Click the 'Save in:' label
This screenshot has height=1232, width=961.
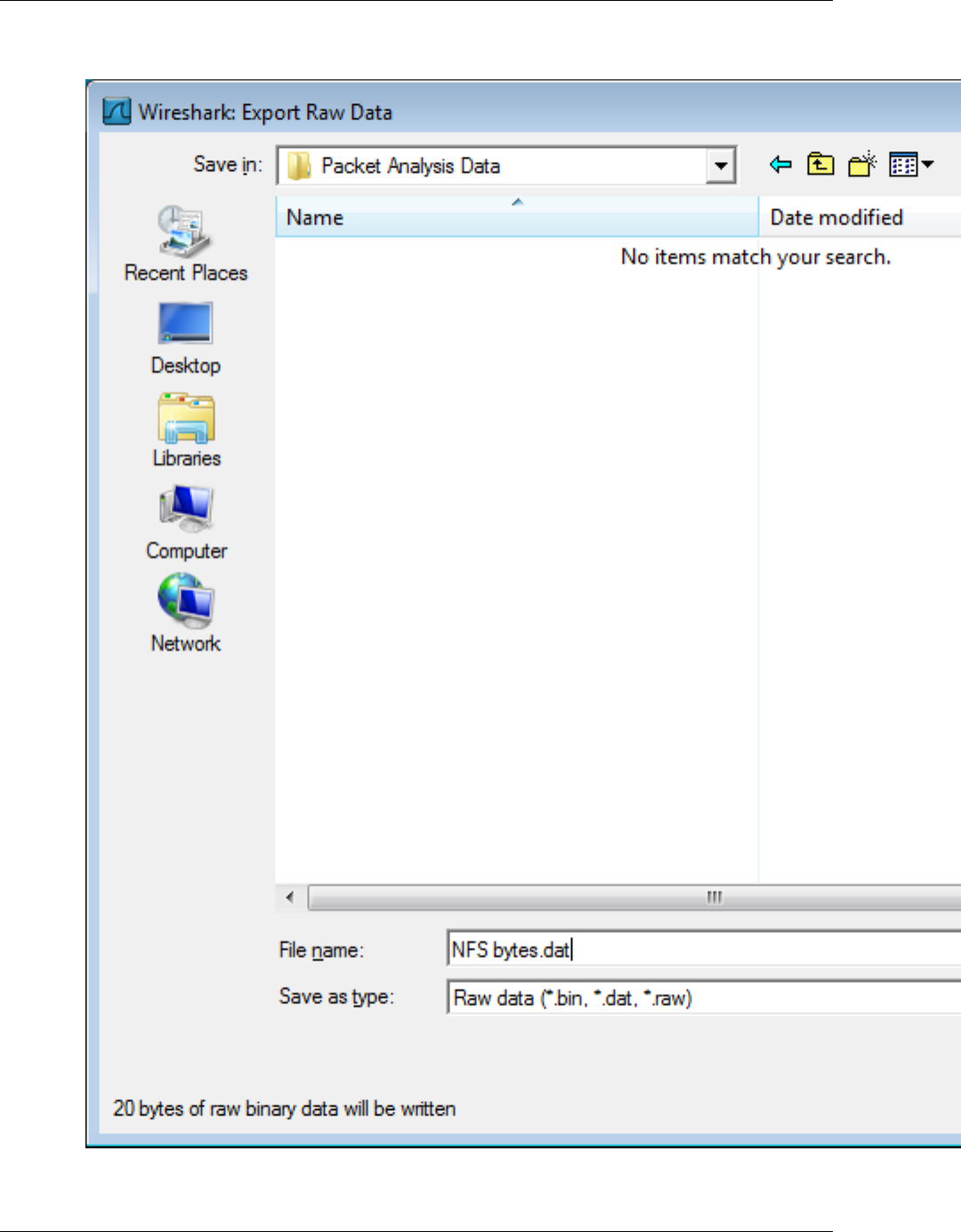tap(228, 165)
